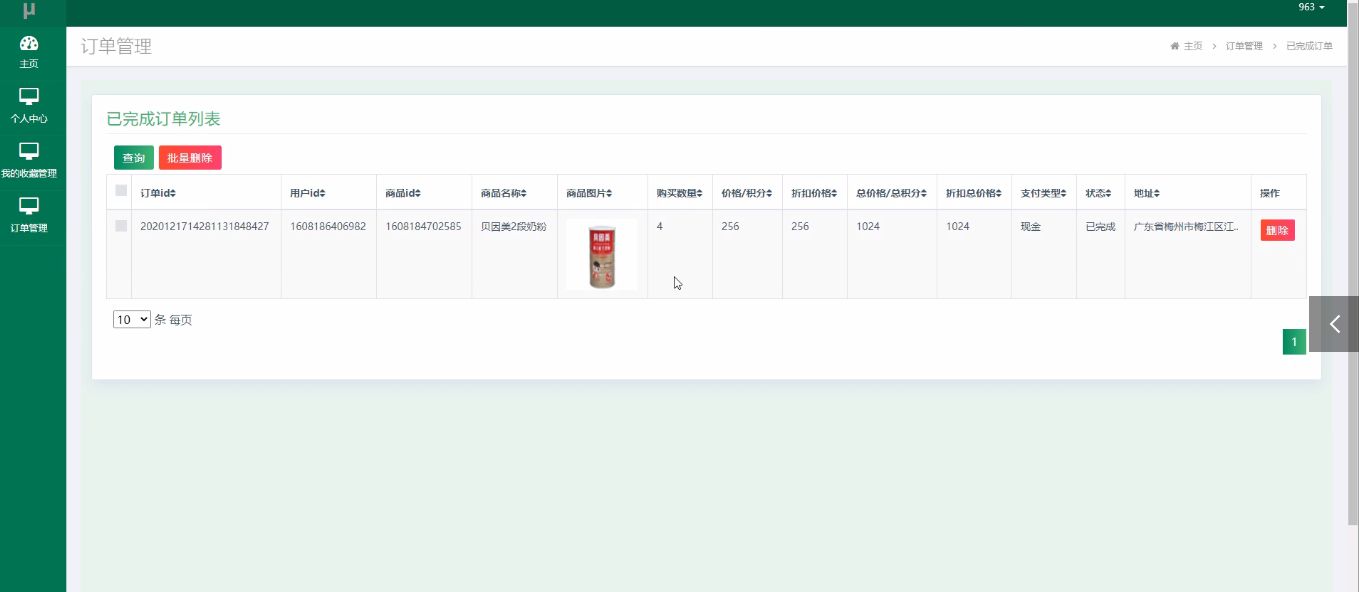The image size is (1359, 592).
Task: Click the milk powder product thumbnail
Action: [x=601, y=254]
